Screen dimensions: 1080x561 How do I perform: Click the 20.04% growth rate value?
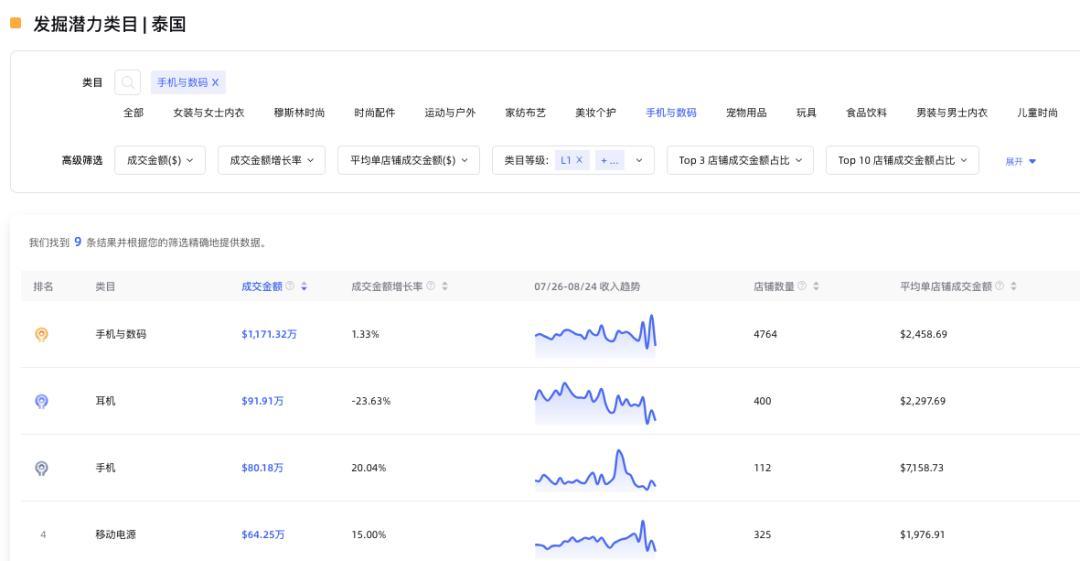point(368,468)
